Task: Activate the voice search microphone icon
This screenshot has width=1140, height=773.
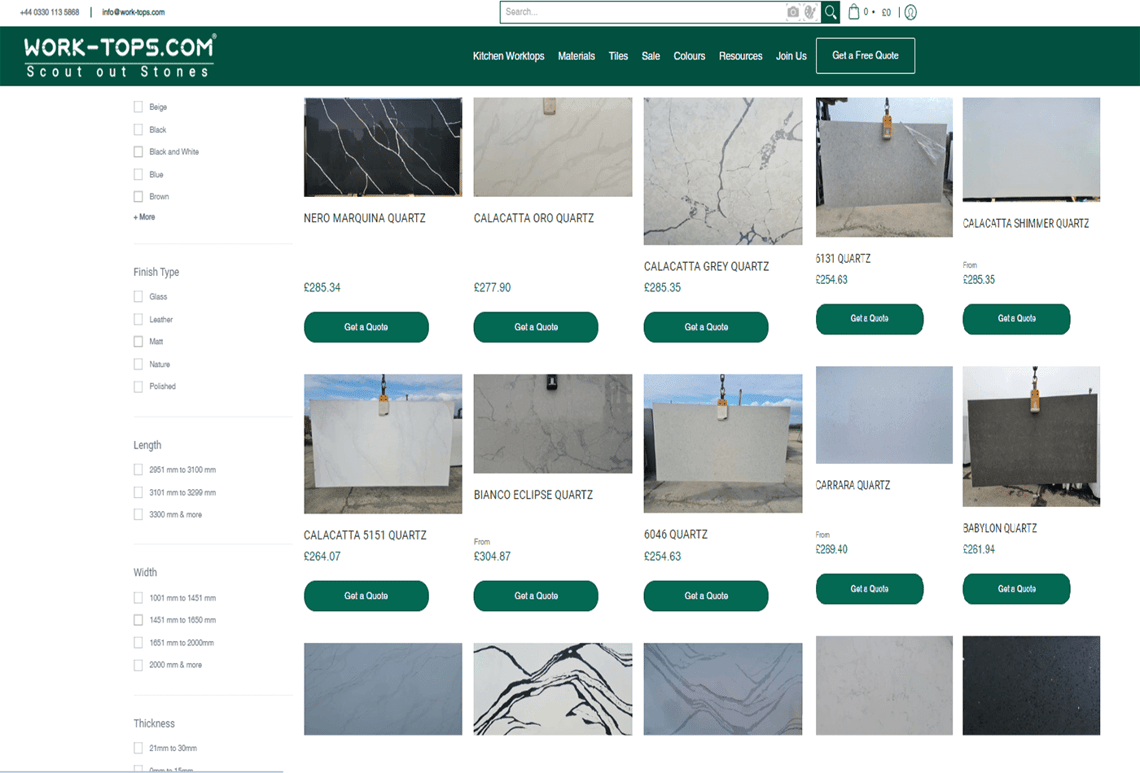Action: (811, 12)
